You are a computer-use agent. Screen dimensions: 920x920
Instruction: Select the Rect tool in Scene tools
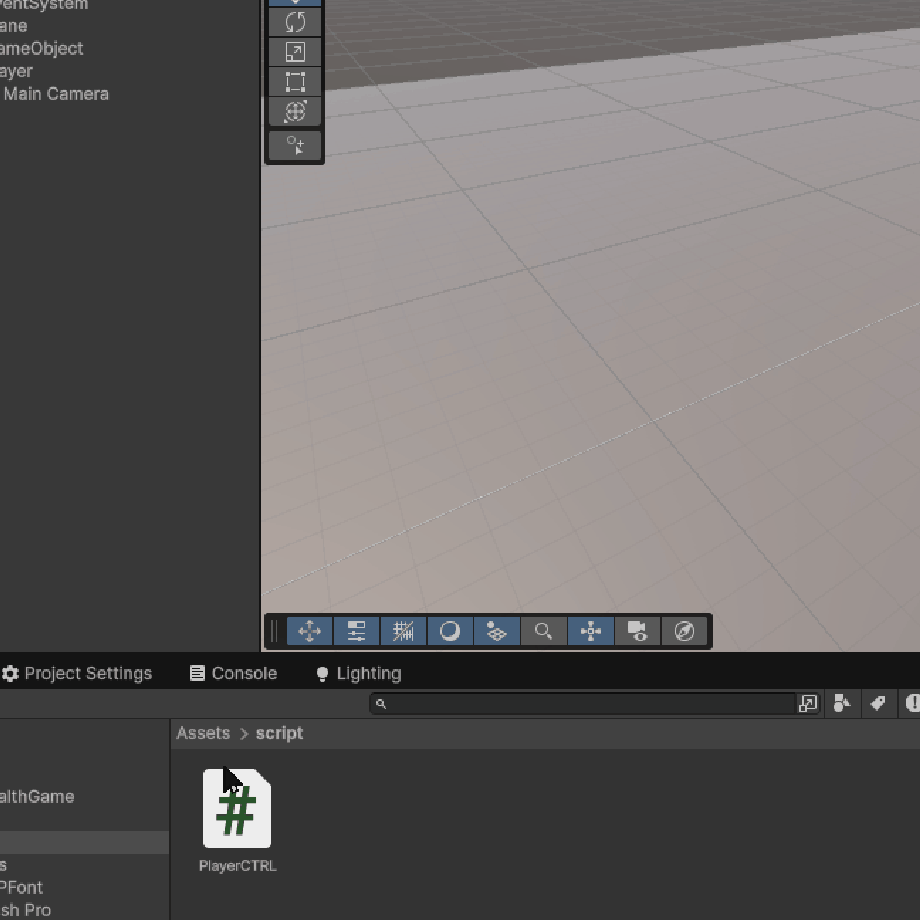pyautogui.click(x=295, y=82)
